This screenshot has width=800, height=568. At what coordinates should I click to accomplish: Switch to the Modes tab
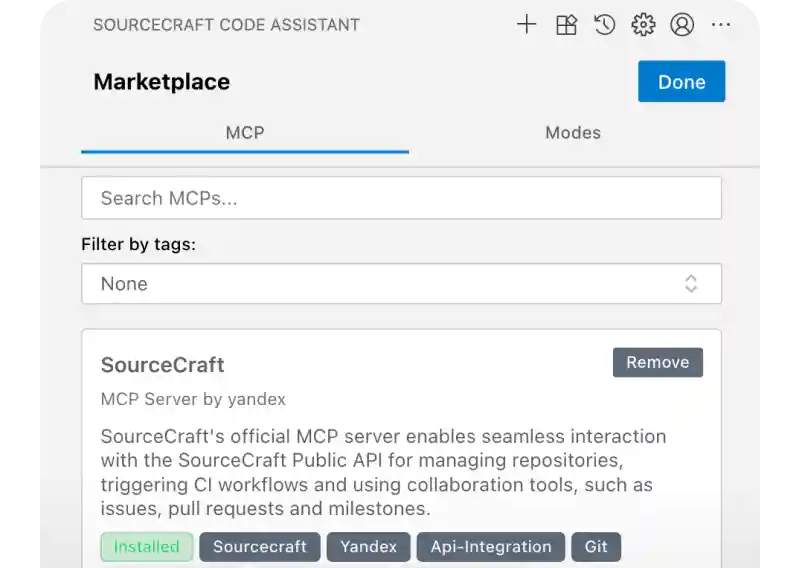click(573, 132)
